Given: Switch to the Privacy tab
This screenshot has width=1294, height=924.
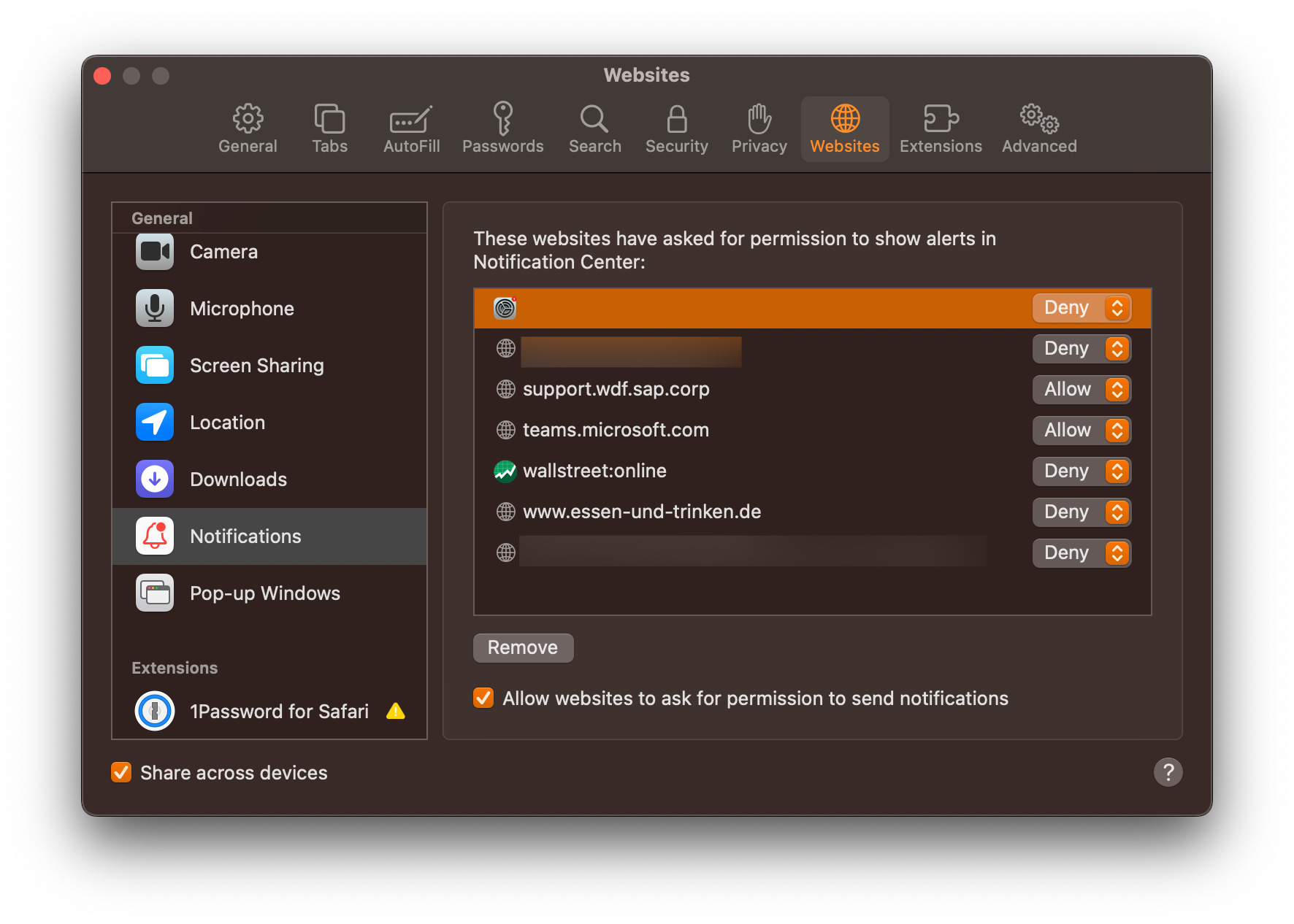Looking at the screenshot, I should point(759,129).
